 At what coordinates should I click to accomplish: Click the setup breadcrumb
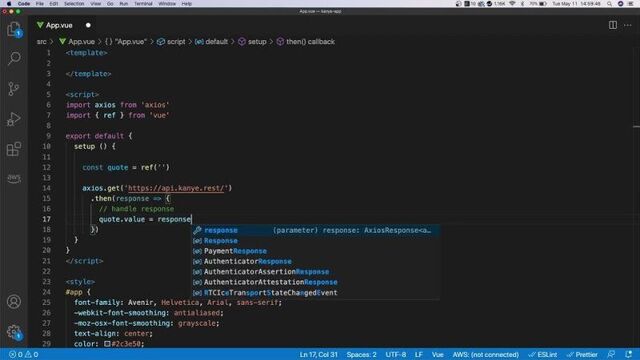pos(252,42)
